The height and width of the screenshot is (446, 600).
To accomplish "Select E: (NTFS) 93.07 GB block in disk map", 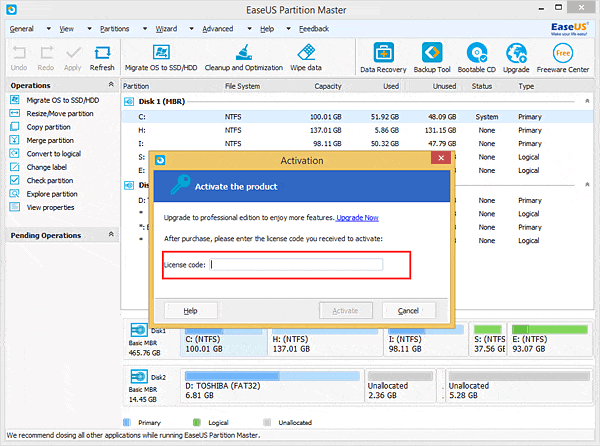I will coord(550,340).
